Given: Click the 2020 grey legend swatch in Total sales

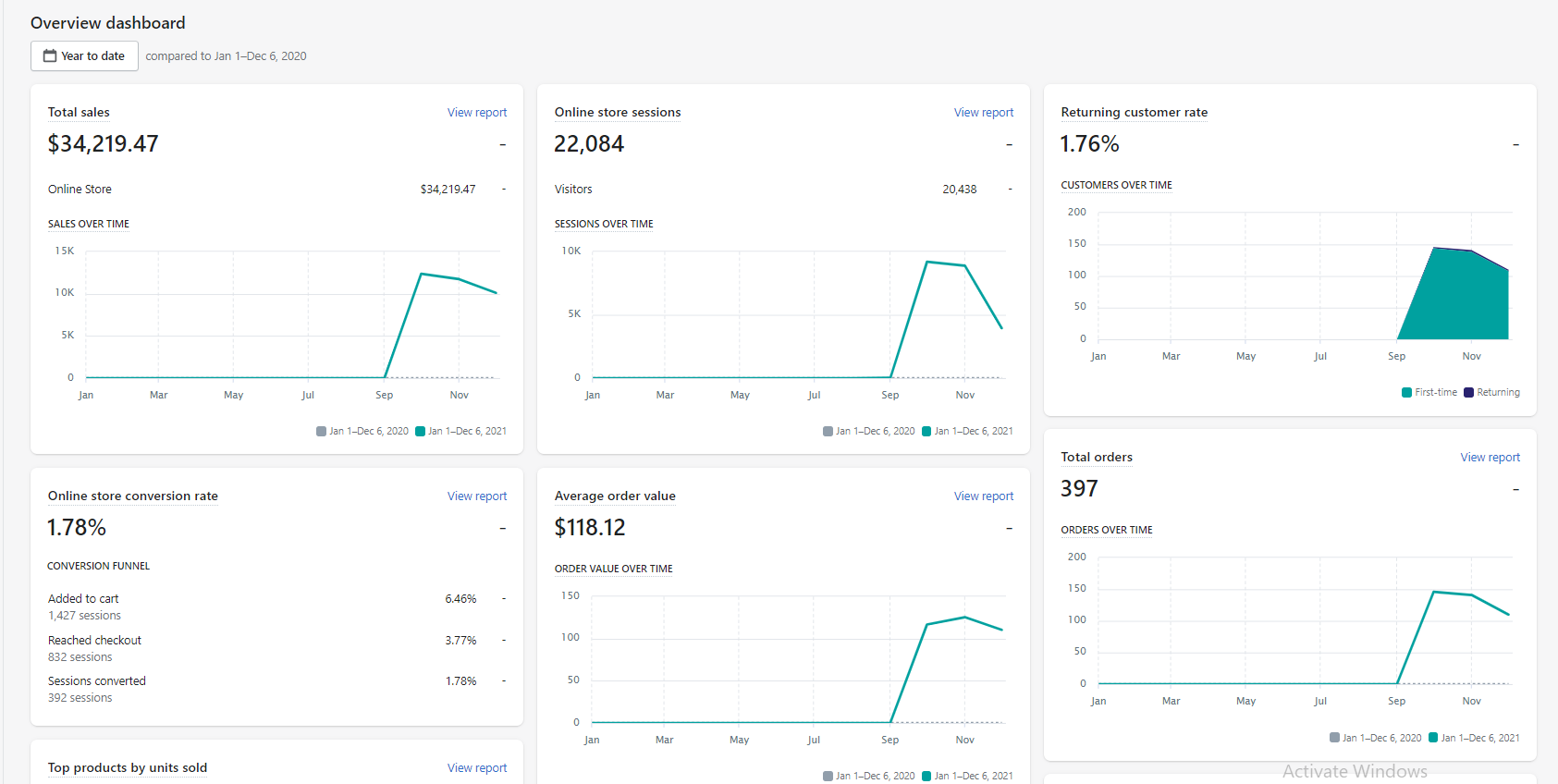Looking at the screenshot, I should [321, 432].
